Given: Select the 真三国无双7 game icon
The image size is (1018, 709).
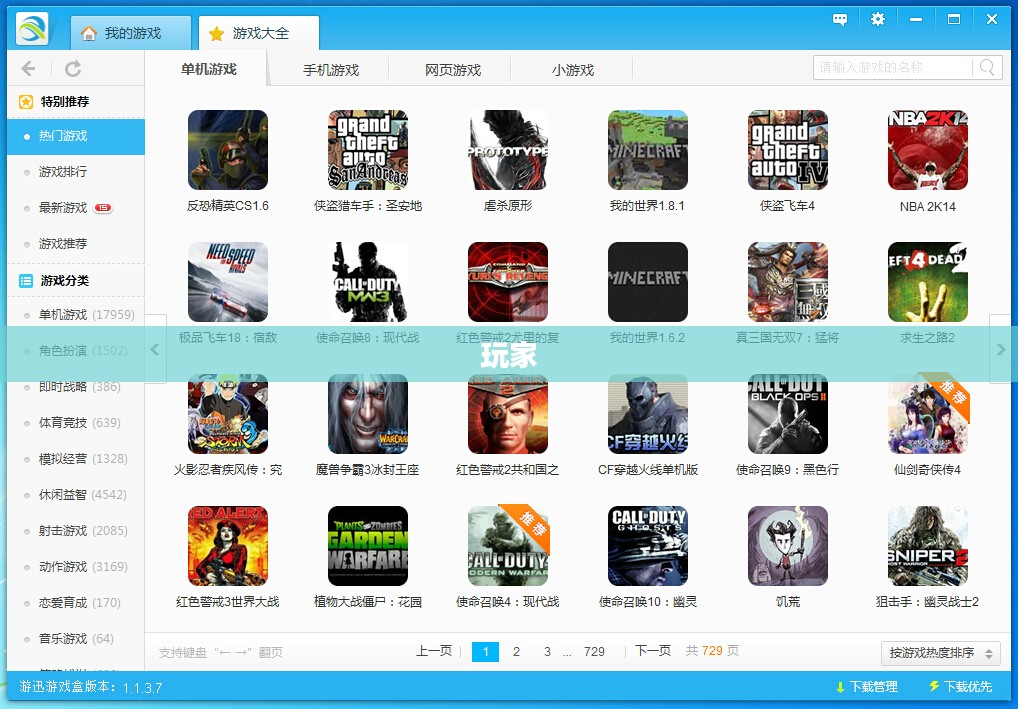Looking at the screenshot, I should pyautogui.click(x=788, y=282).
